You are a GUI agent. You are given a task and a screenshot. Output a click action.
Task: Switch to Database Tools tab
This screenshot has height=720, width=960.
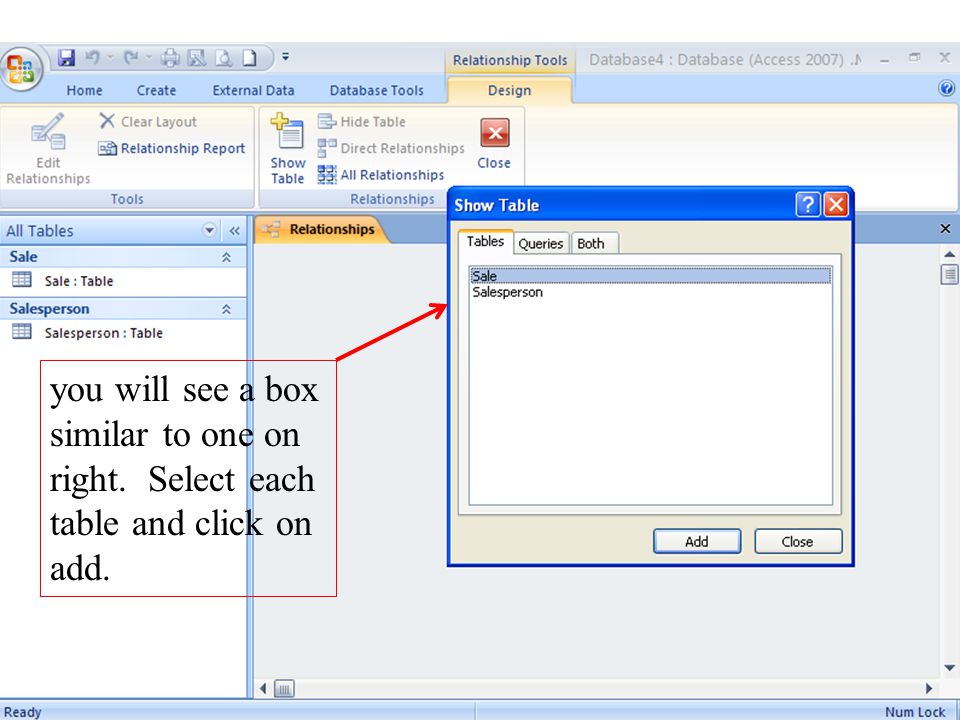click(x=377, y=91)
